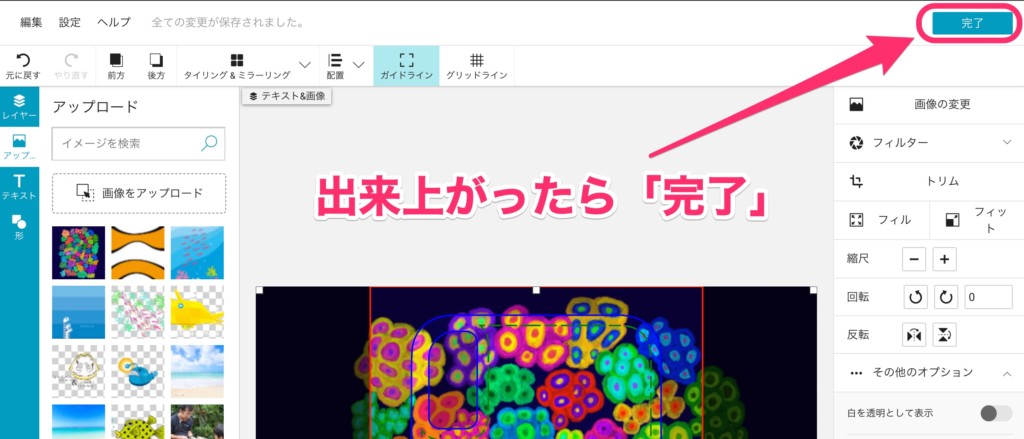This screenshot has height=439, width=1024.
Task: Flip image horizontally using the mirror icon
Action: (915, 334)
